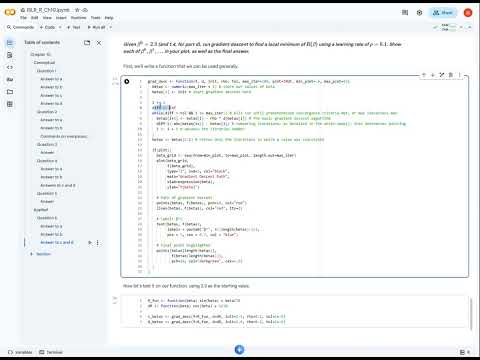This screenshot has height=360, width=480.
Task: Open notebook settings gear icon
Action: click(x=419, y=13)
